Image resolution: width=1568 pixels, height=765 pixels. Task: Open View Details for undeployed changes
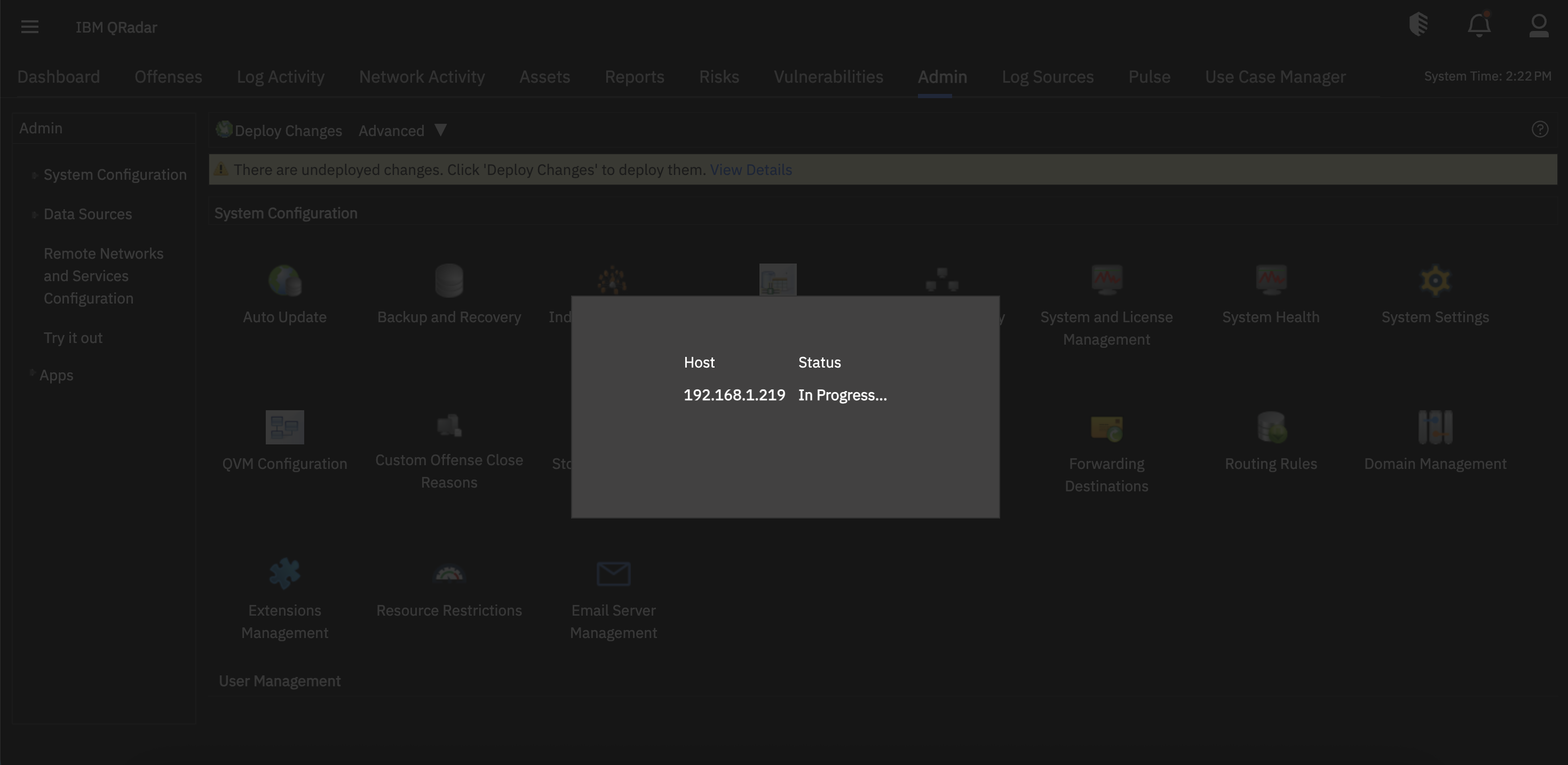click(x=750, y=169)
